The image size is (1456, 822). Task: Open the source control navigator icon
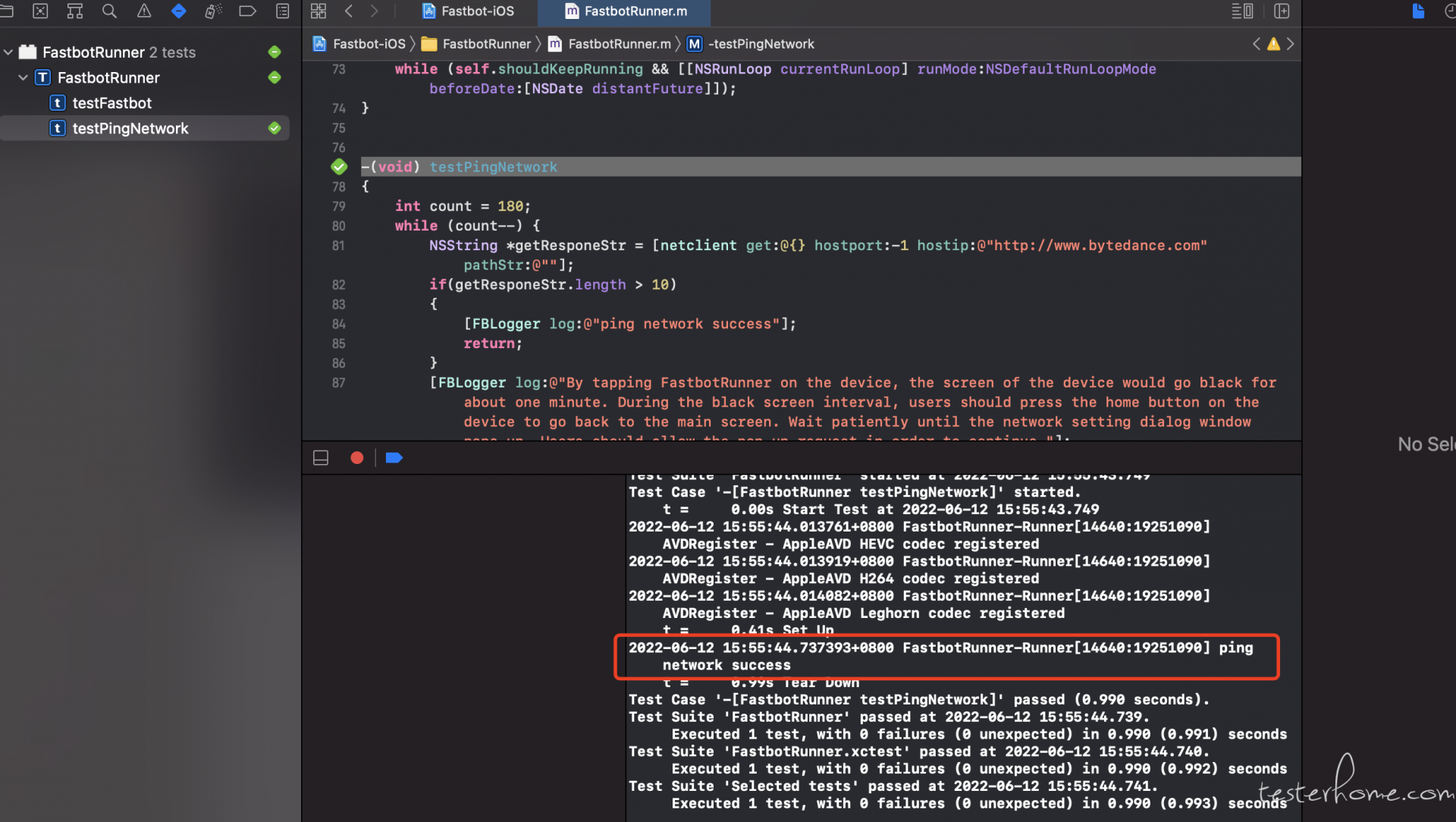pos(40,11)
